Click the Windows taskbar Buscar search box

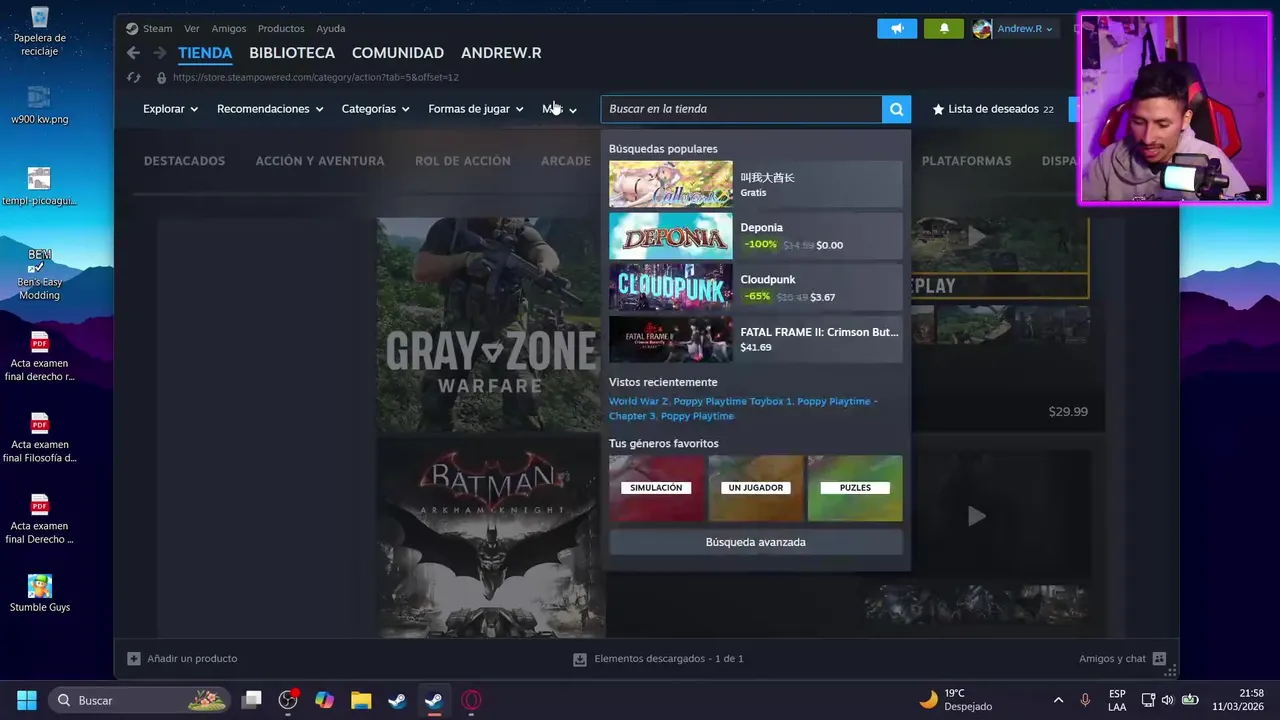click(139, 700)
